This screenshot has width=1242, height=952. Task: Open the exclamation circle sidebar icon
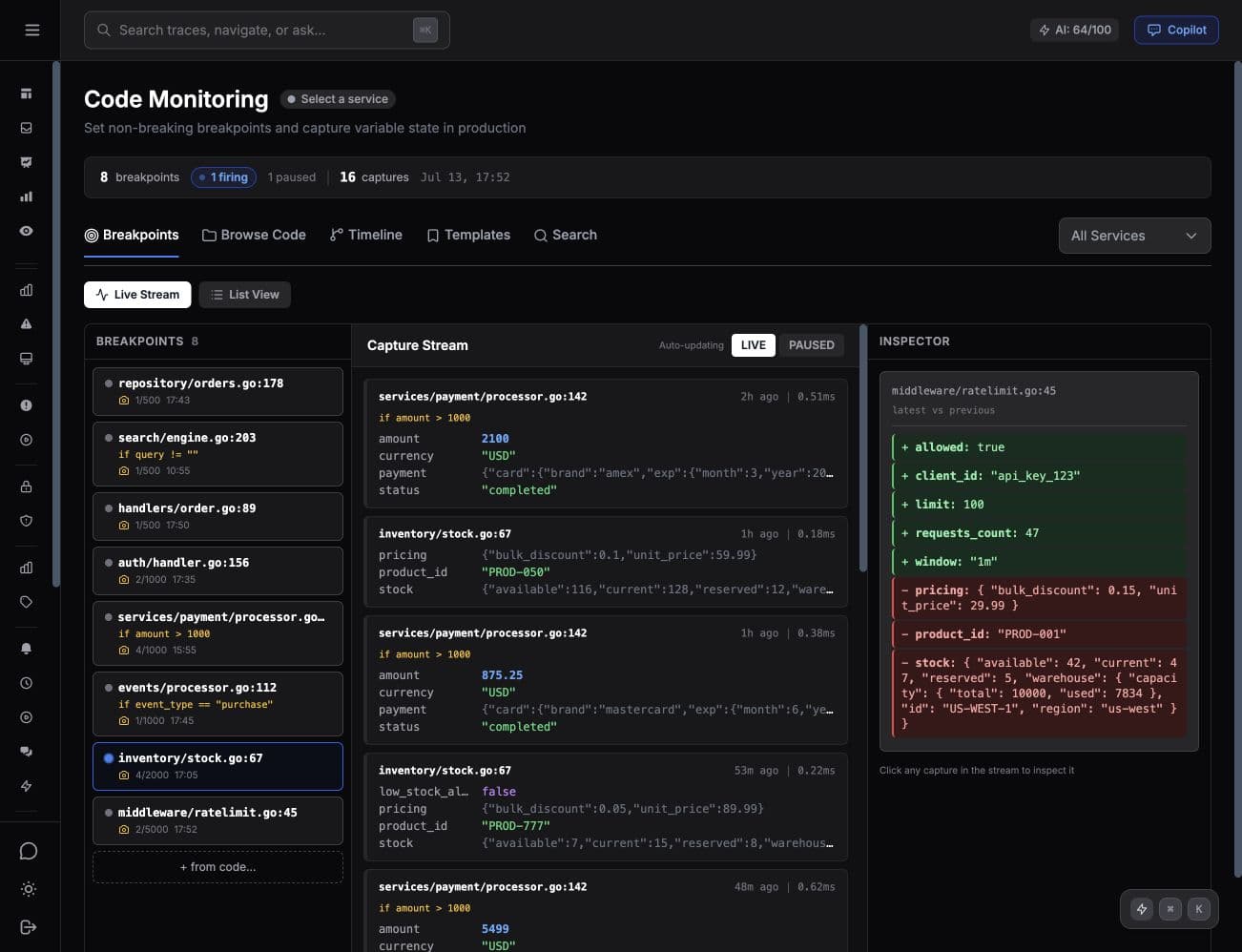point(26,405)
